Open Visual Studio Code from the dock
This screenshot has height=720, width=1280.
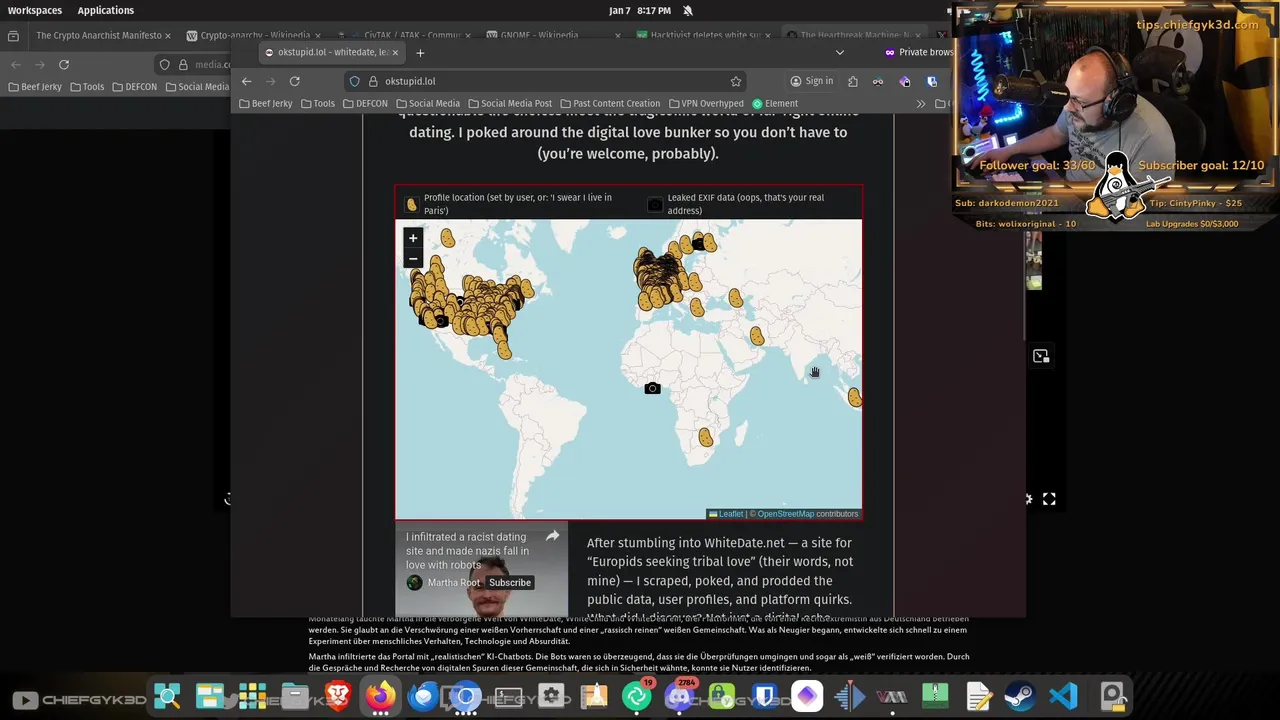[1063, 695]
